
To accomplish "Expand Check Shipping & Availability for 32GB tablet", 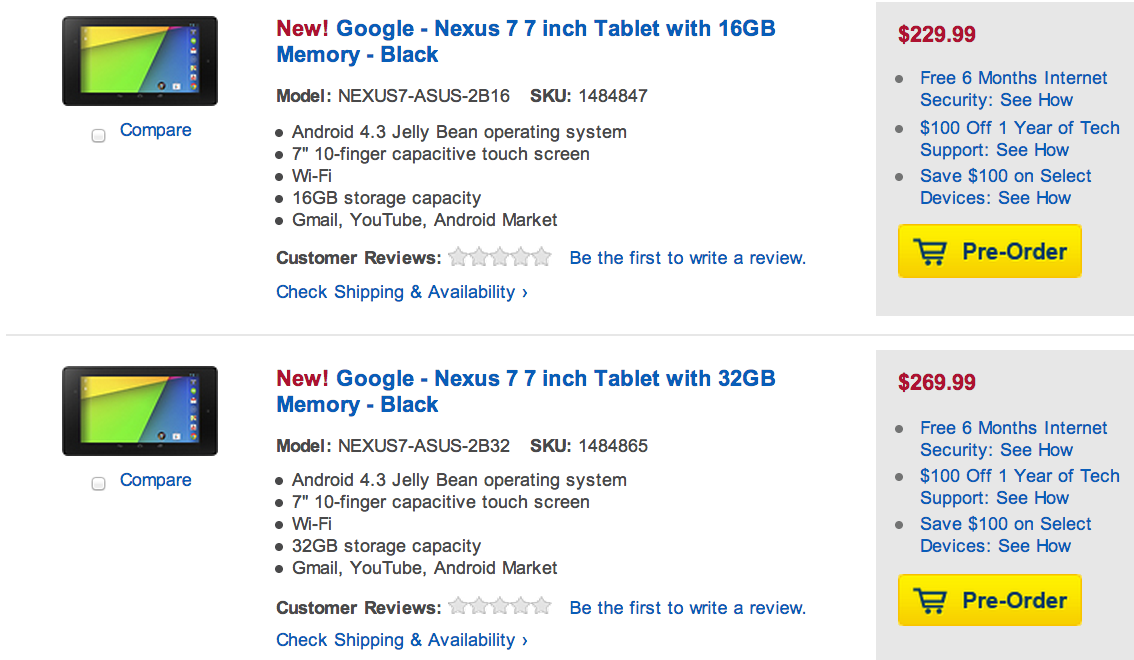I will [401, 640].
